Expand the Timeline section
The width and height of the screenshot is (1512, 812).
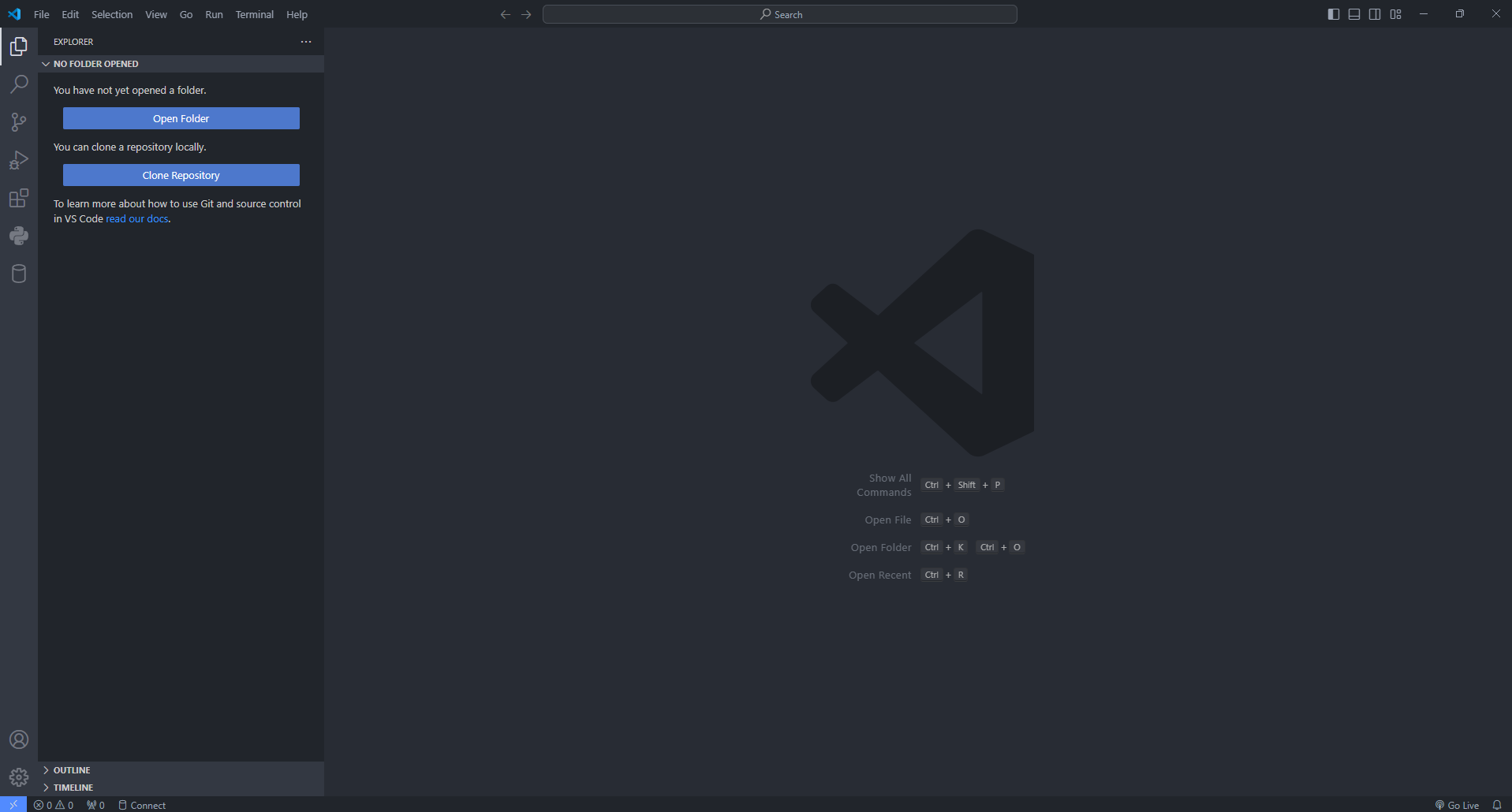[x=181, y=788]
